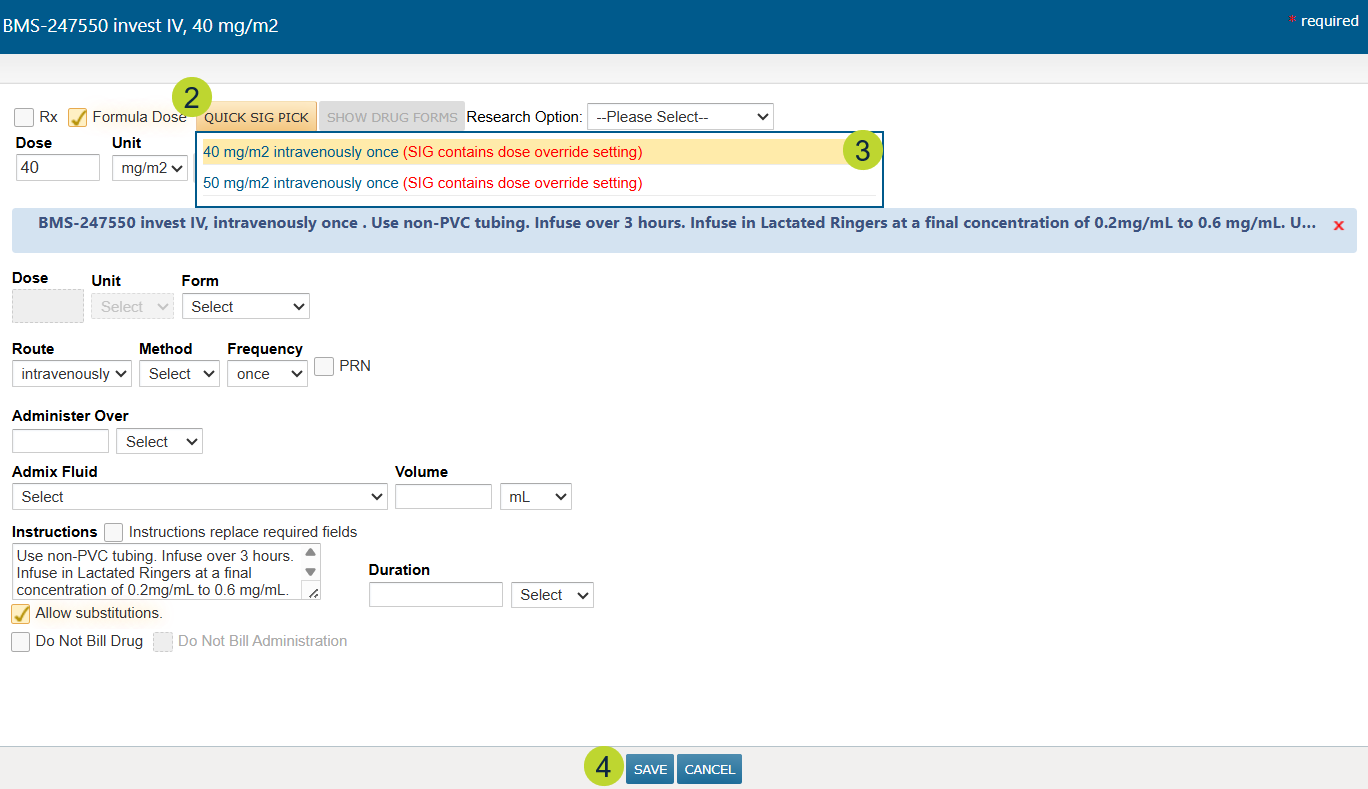Uncheck Allow substitutions
1368x789 pixels.
tap(21, 613)
